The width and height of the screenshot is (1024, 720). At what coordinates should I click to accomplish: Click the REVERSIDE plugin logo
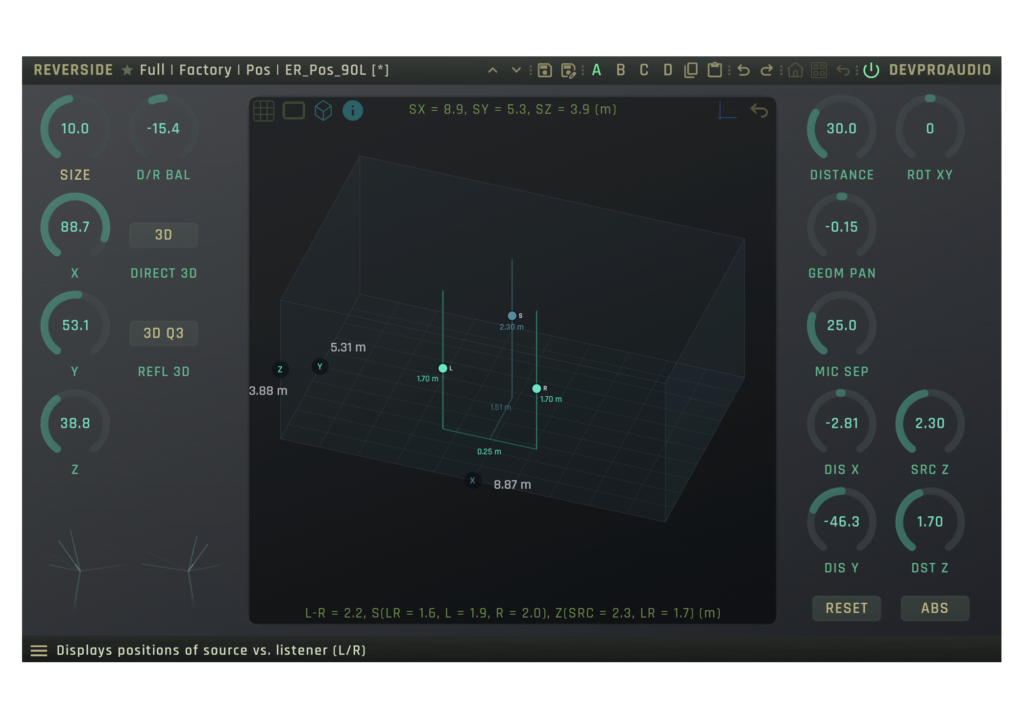[x=73, y=70]
